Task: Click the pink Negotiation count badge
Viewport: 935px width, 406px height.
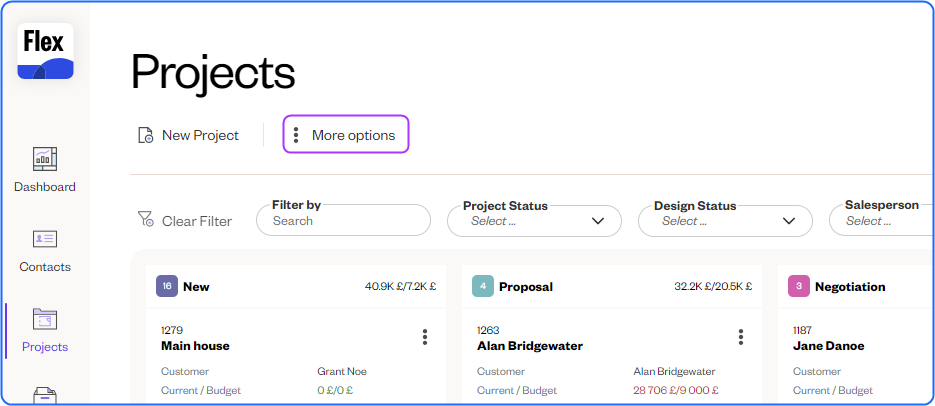Action: pyautogui.click(x=799, y=286)
